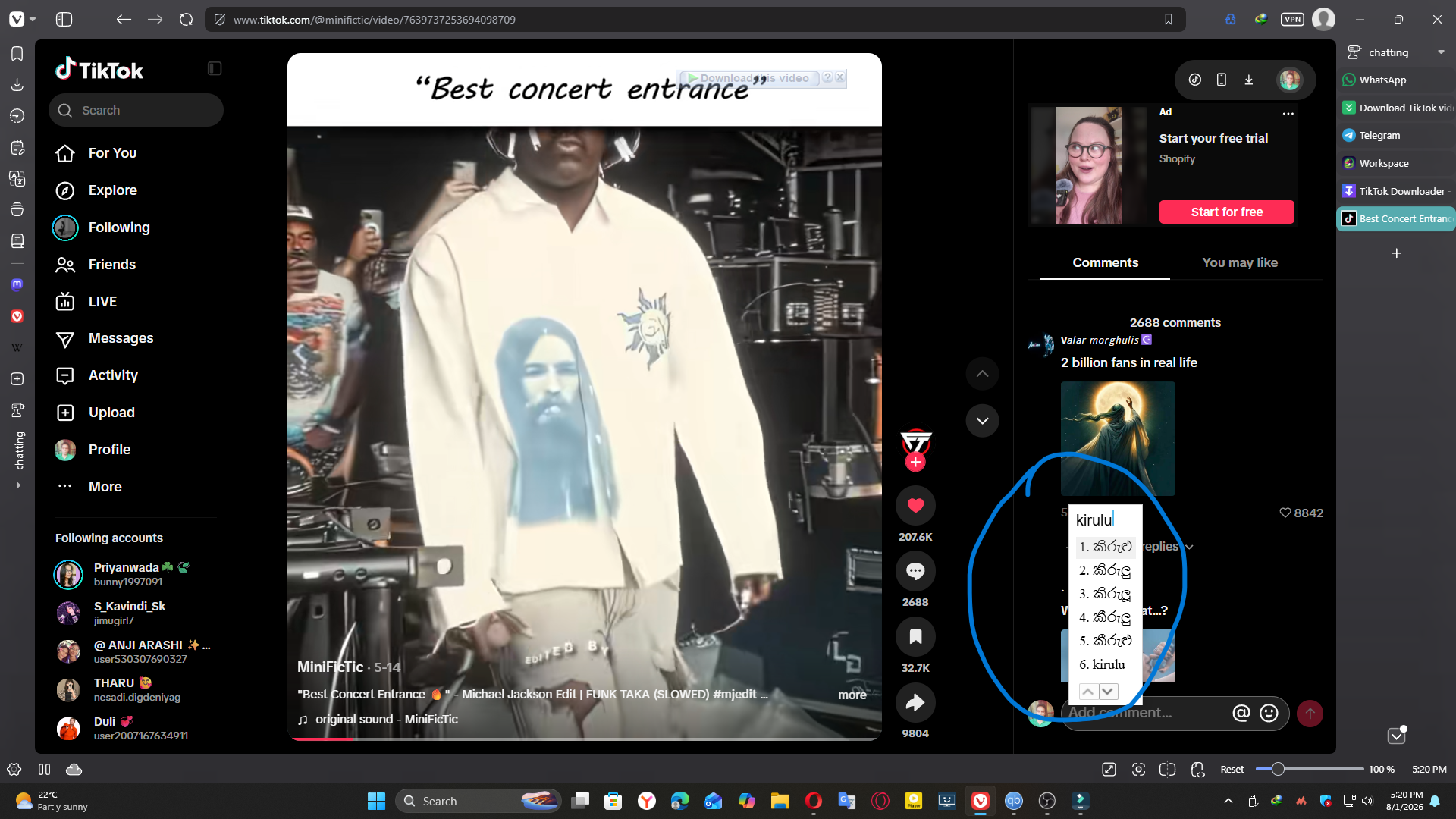The height and width of the screenshot is (819, 1456).
Task: Click the Start for free button
Action: point(1226,212)
